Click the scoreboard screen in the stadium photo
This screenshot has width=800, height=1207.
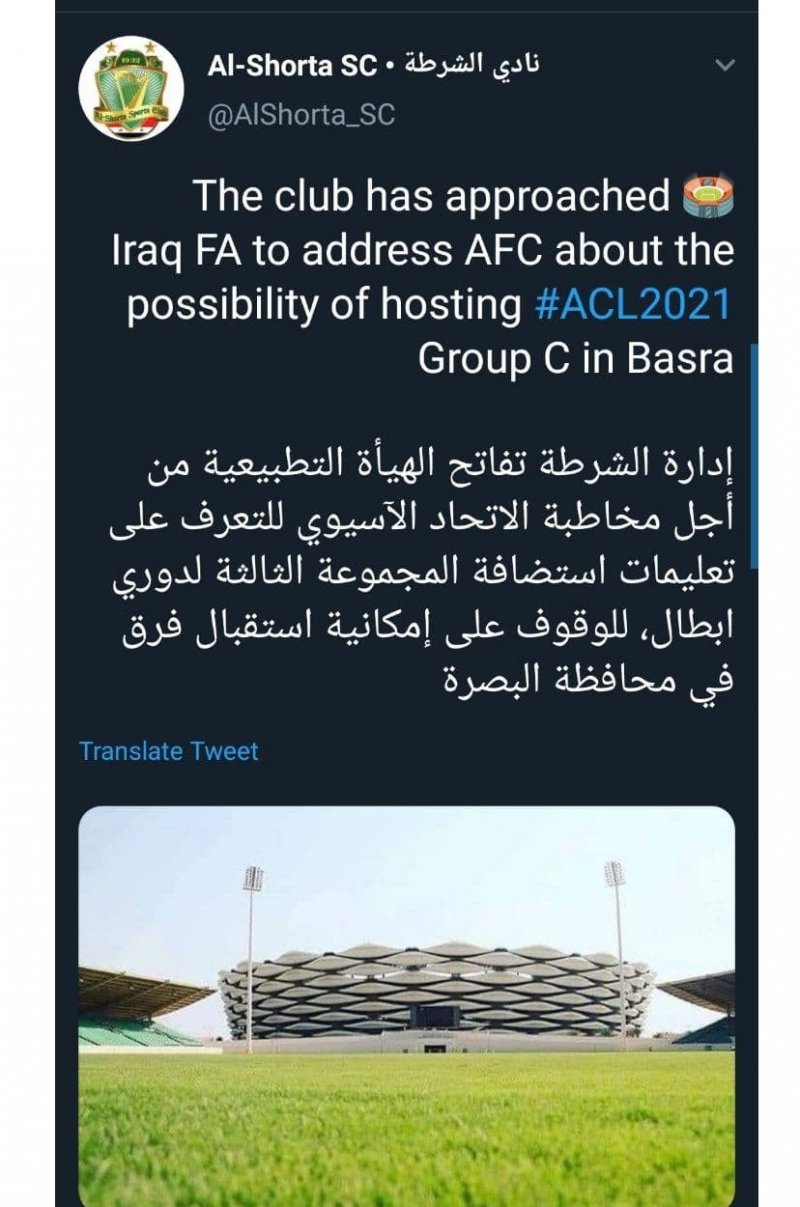click(x=436, y=1017)
